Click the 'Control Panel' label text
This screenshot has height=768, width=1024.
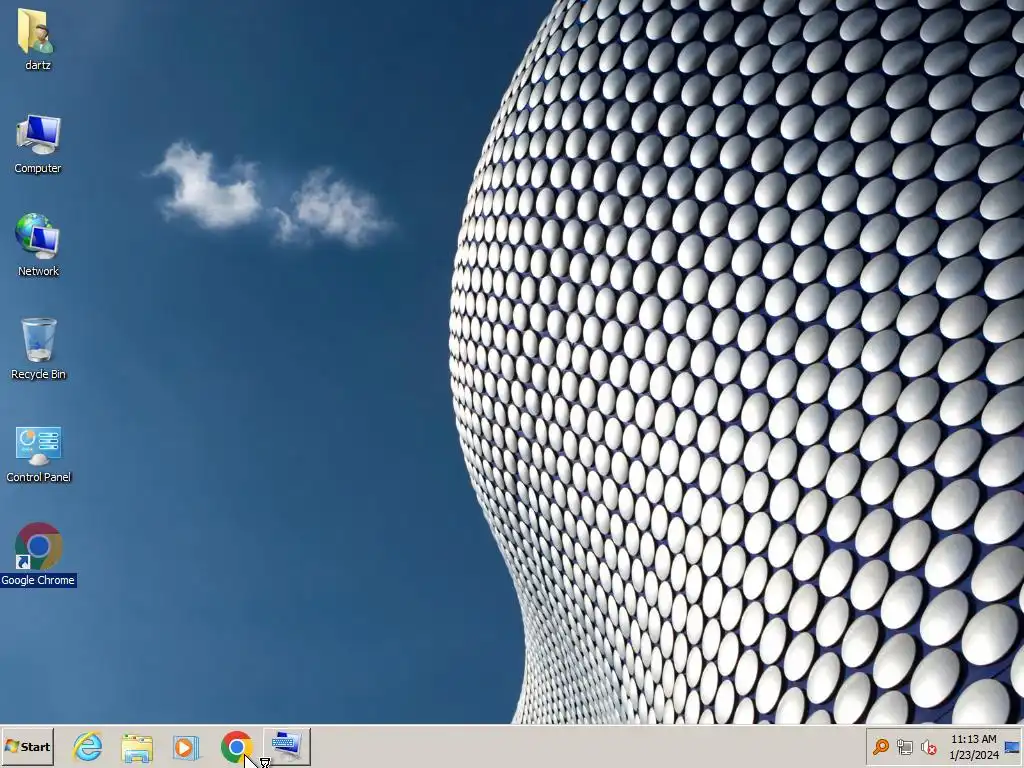(39, 477)
